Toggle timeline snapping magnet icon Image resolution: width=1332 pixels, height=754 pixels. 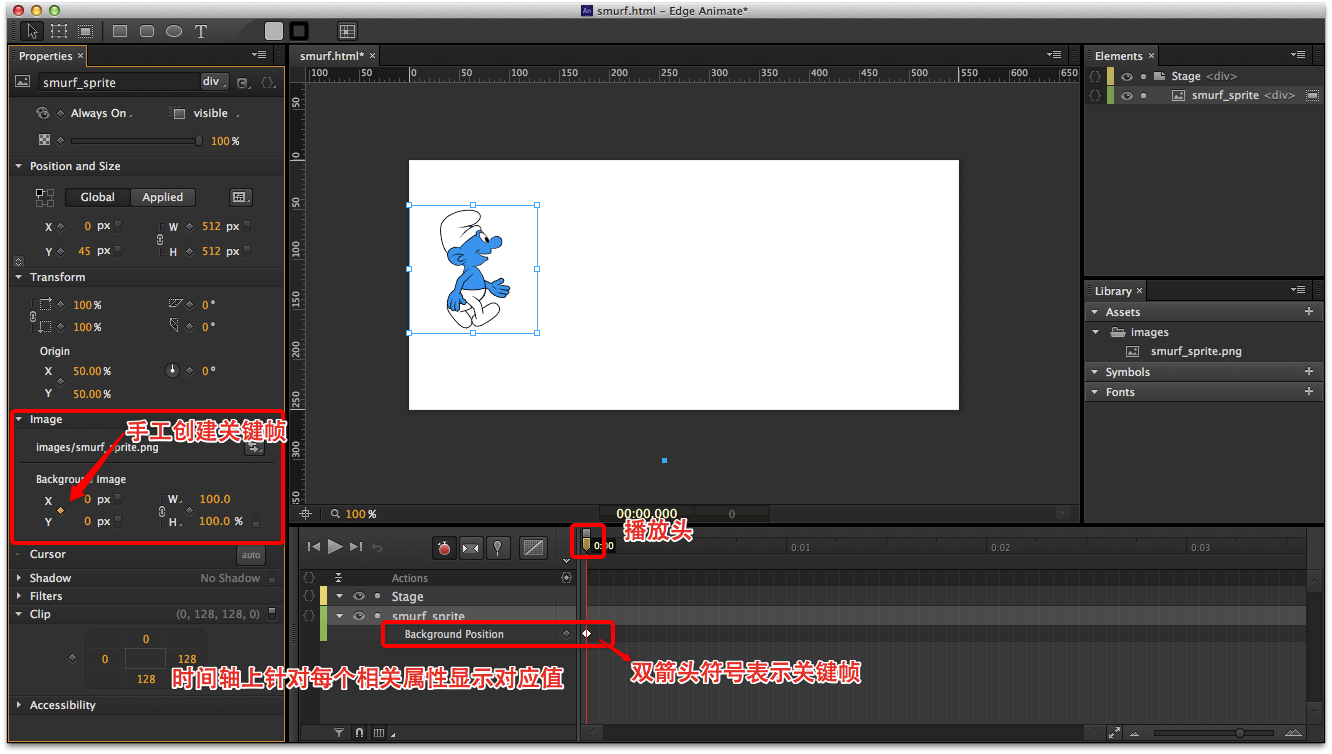359,733
